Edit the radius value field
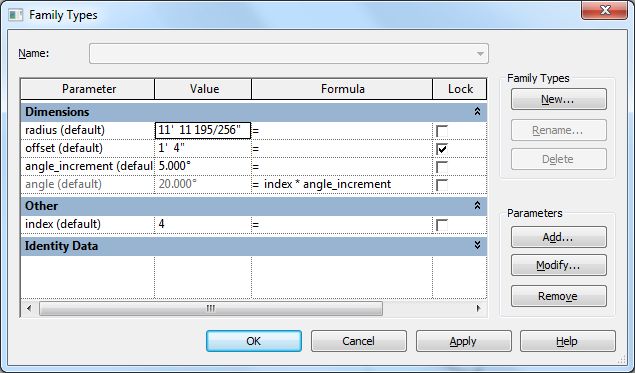 click(203, 130)
